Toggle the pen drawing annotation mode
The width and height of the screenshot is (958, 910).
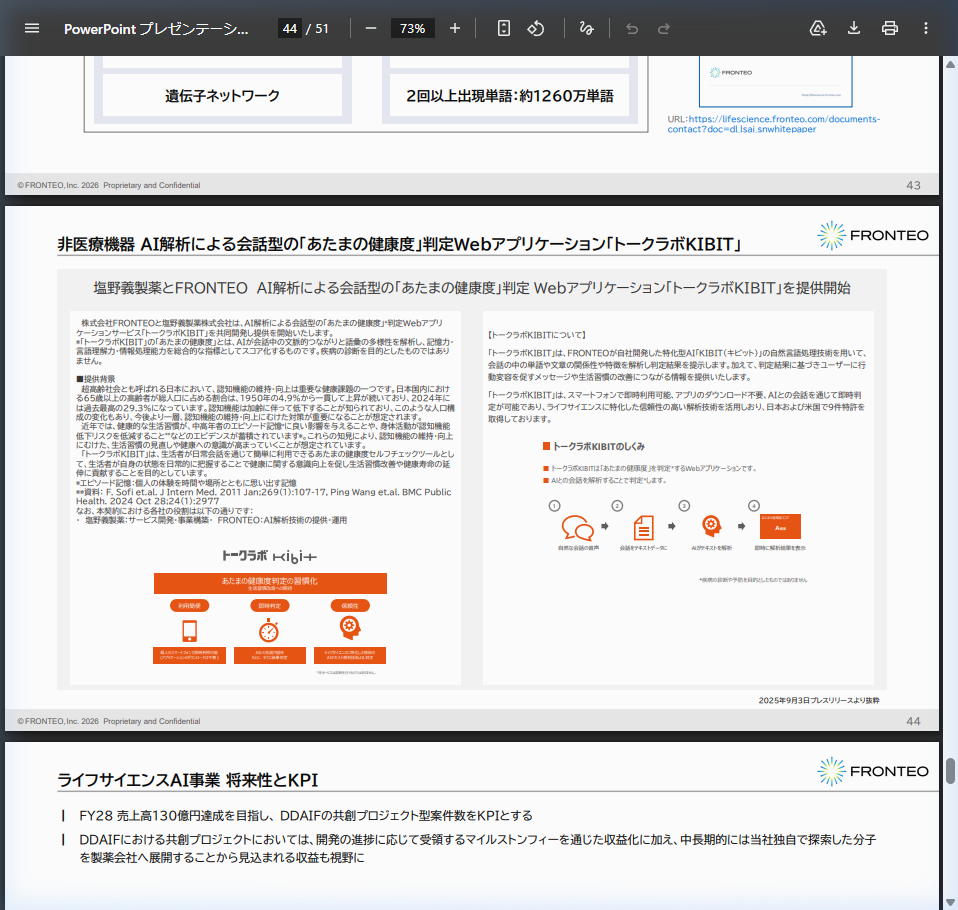pyautogui.click(x=586, y=28)
